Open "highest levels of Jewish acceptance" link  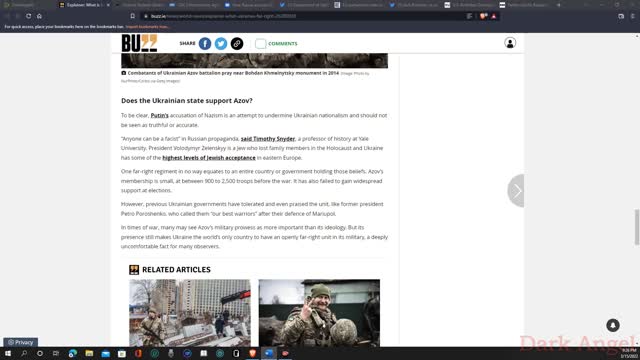click(x=209, y=158)
